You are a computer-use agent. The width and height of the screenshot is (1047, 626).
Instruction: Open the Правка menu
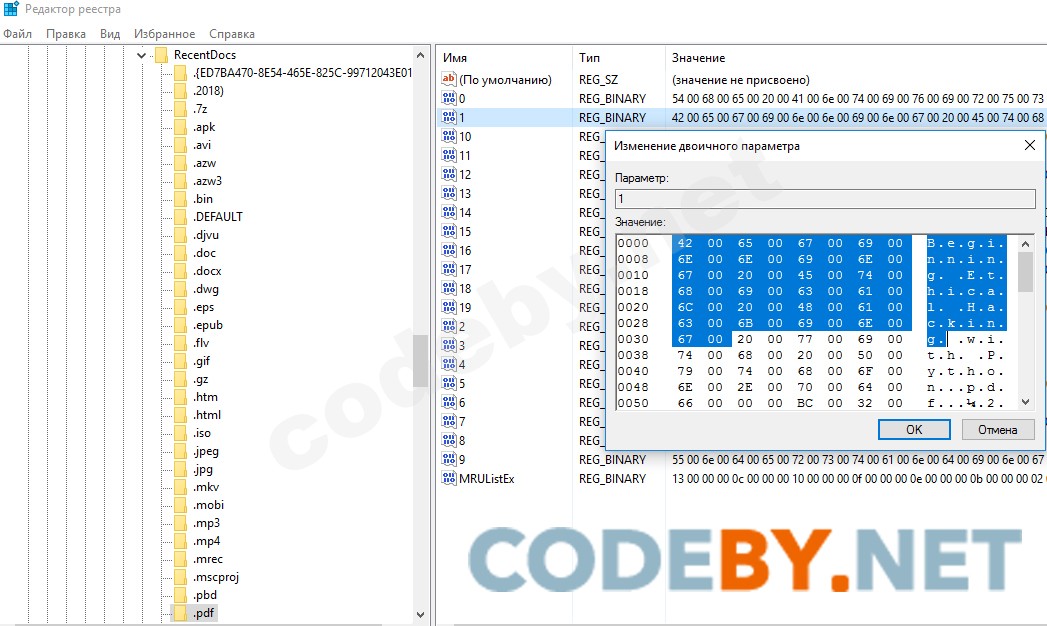(x=65, y=34)
